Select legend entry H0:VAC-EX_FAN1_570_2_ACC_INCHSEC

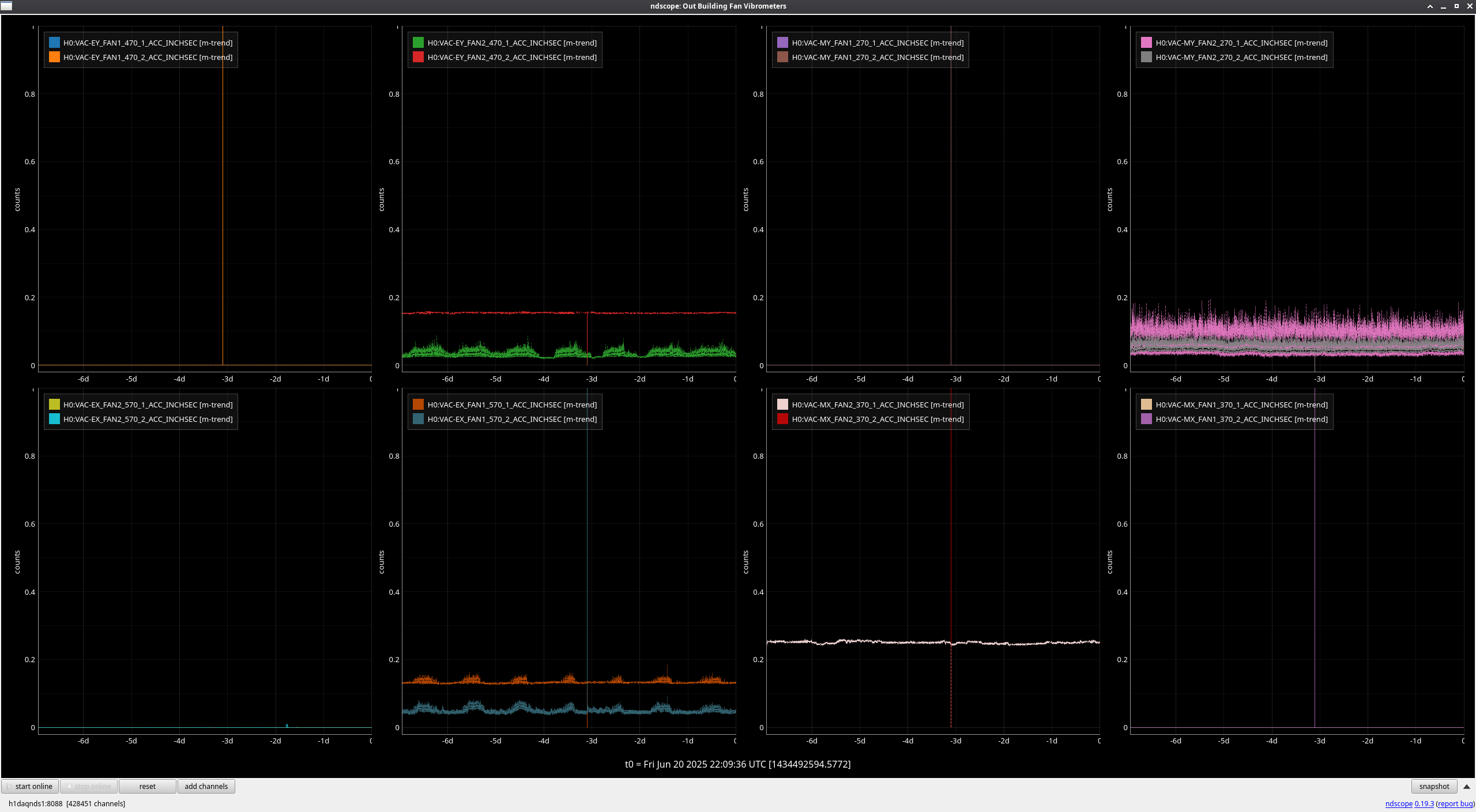pyautogui.click(x=512, y=419)
